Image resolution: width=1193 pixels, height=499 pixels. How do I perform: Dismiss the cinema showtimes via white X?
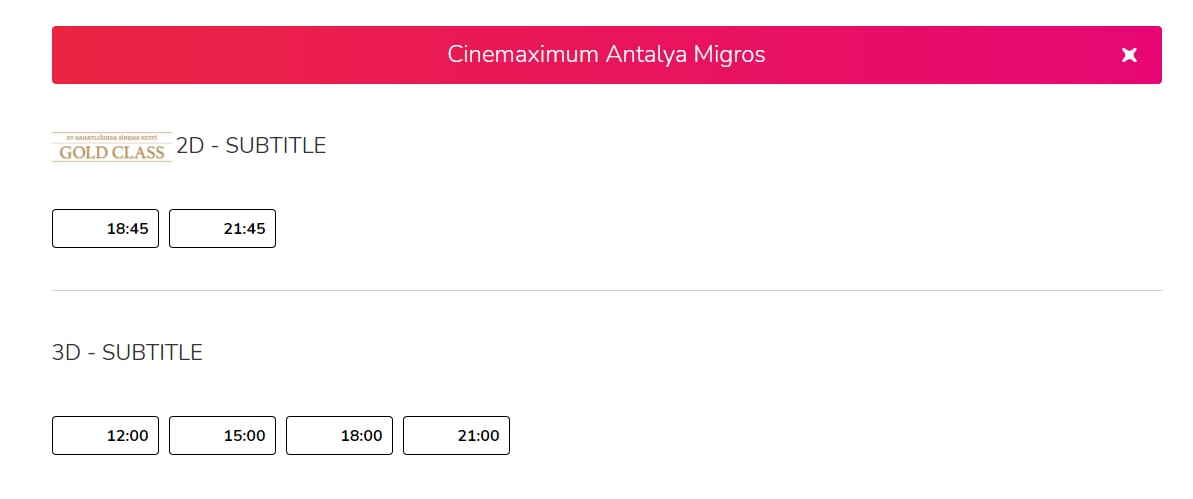tap(1129, 55)
